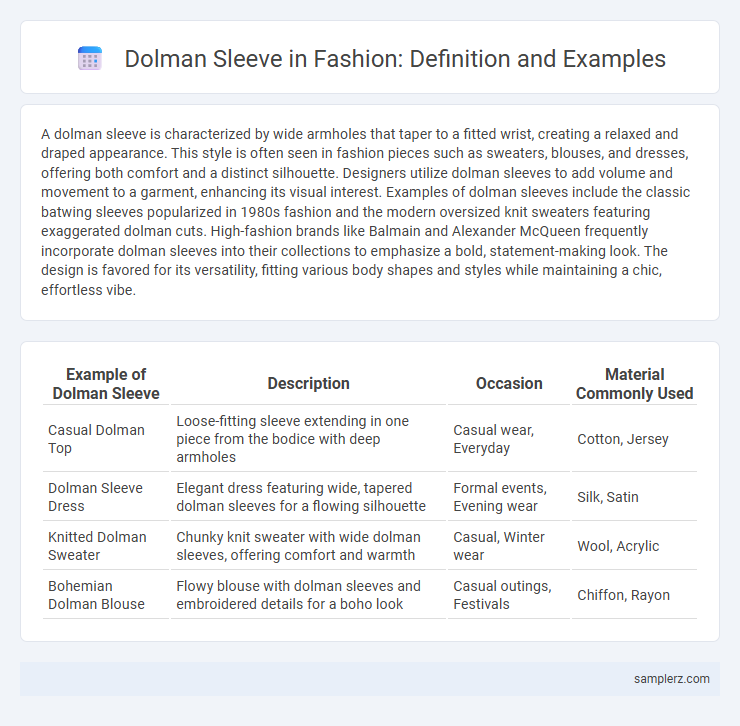Click the Elegant dress featuring wide description cell
Viewport: 740px width, 726px height.
pos(308,497)
